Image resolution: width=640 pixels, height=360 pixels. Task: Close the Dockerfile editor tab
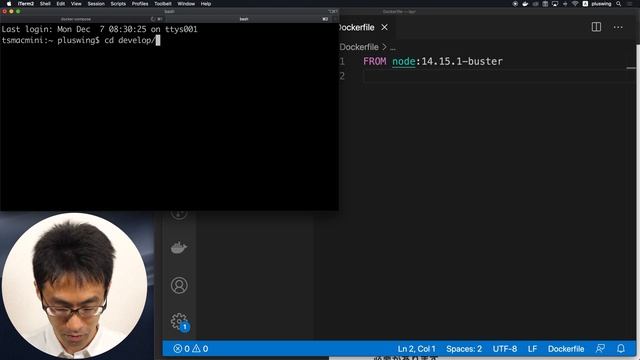click(x=384, y=27)
